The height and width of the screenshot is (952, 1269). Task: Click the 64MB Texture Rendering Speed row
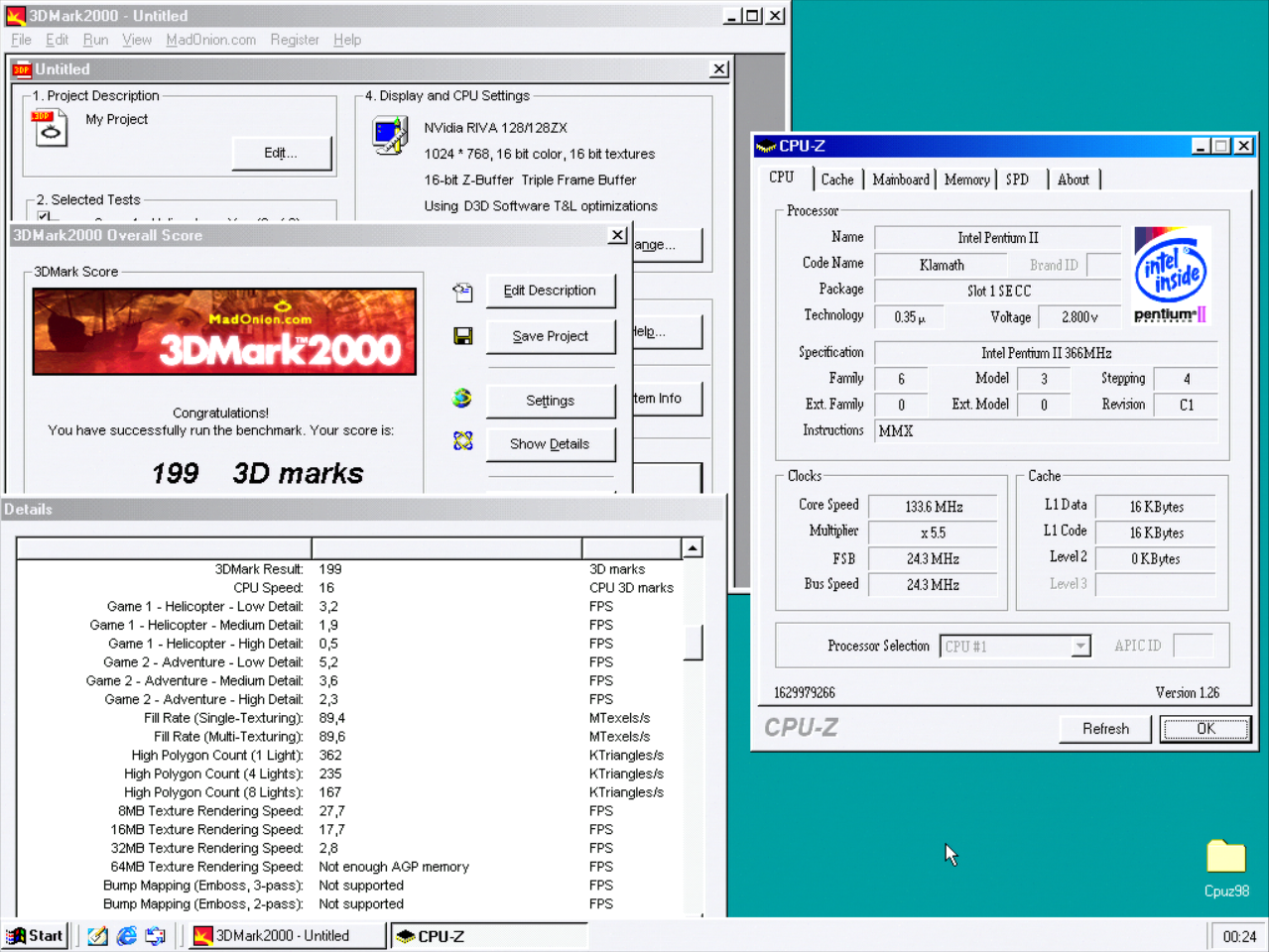coord(349,867)
